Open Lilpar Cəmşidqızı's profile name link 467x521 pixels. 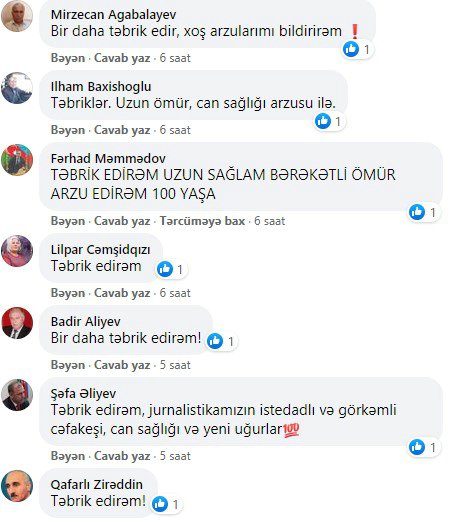(x=100, y=250)
